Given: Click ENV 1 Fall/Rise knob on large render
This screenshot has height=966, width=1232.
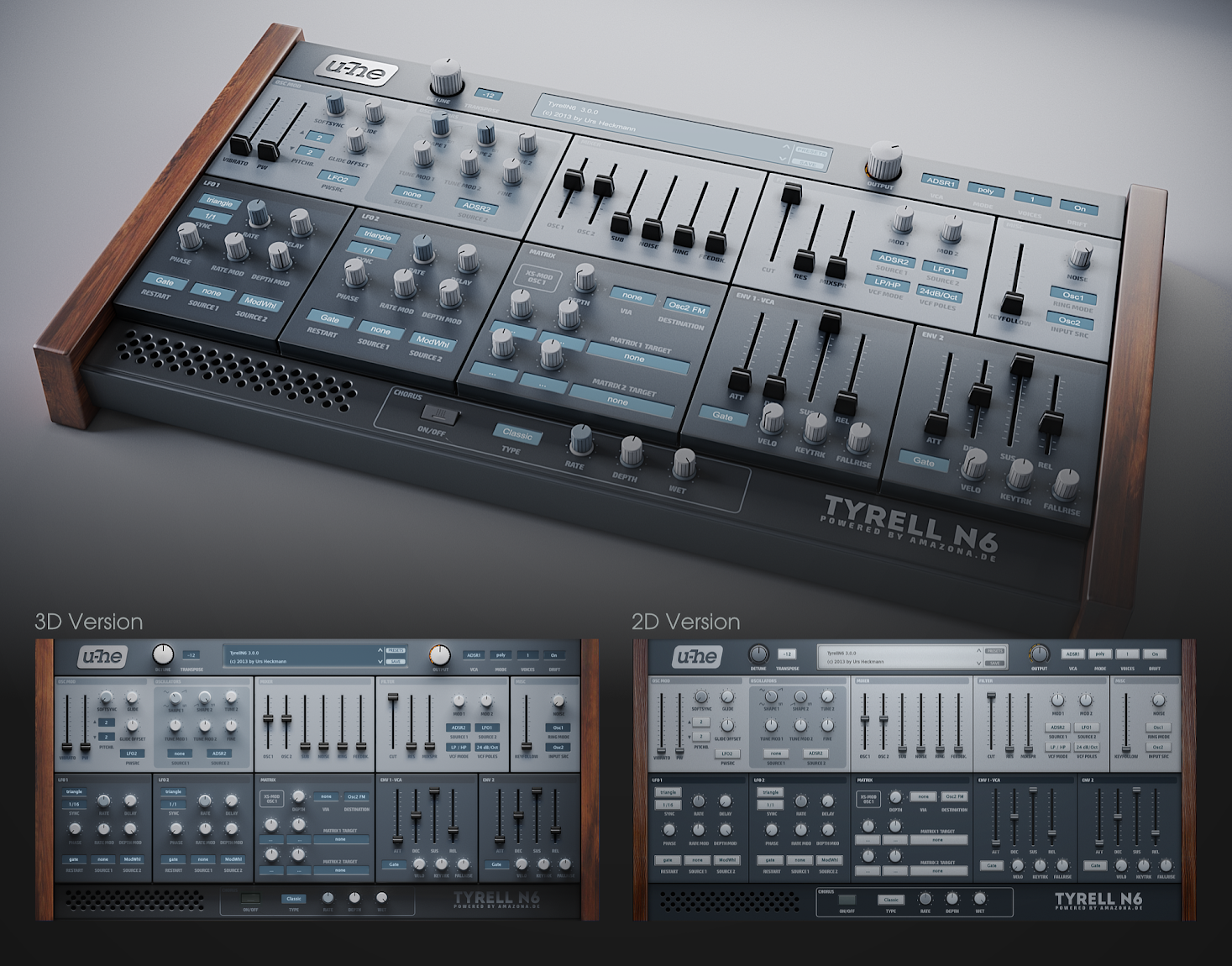Looking at the screenshot, I should coord(859,438).
